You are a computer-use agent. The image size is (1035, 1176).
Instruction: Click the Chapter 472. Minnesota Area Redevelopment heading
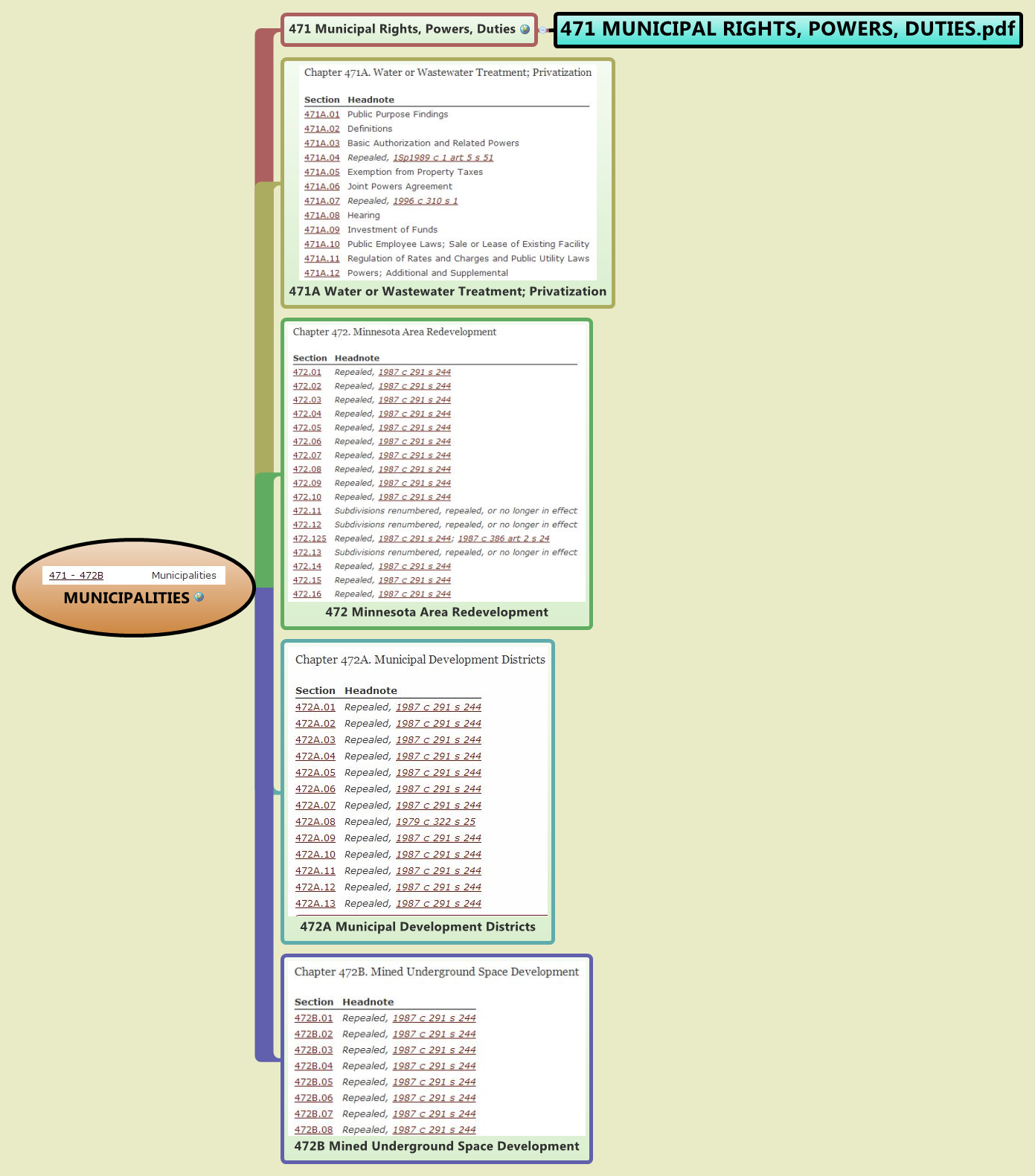click(394, 332)
